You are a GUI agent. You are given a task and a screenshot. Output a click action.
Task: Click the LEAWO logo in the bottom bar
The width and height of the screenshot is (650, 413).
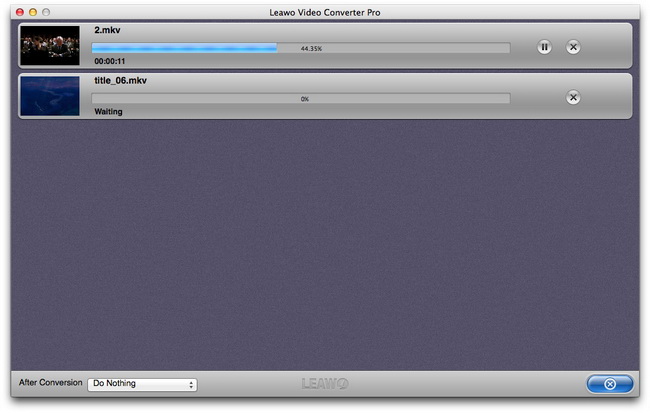pyautogui.click(x=325, y=384)
